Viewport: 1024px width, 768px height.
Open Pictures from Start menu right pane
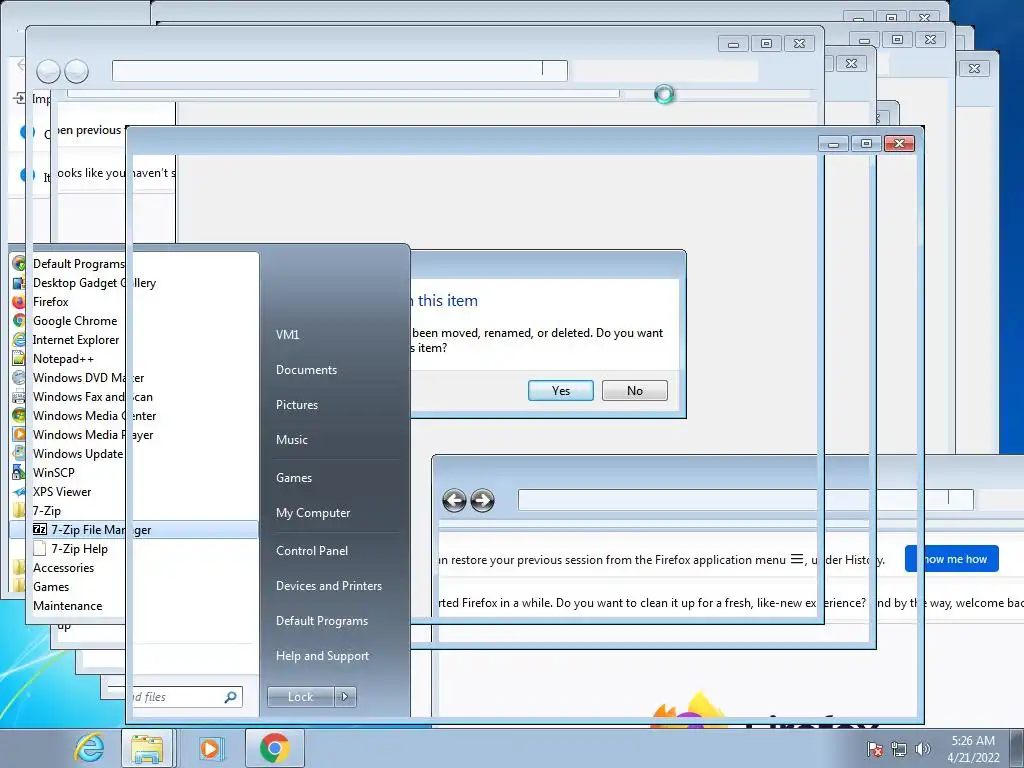tap(296, 405)
